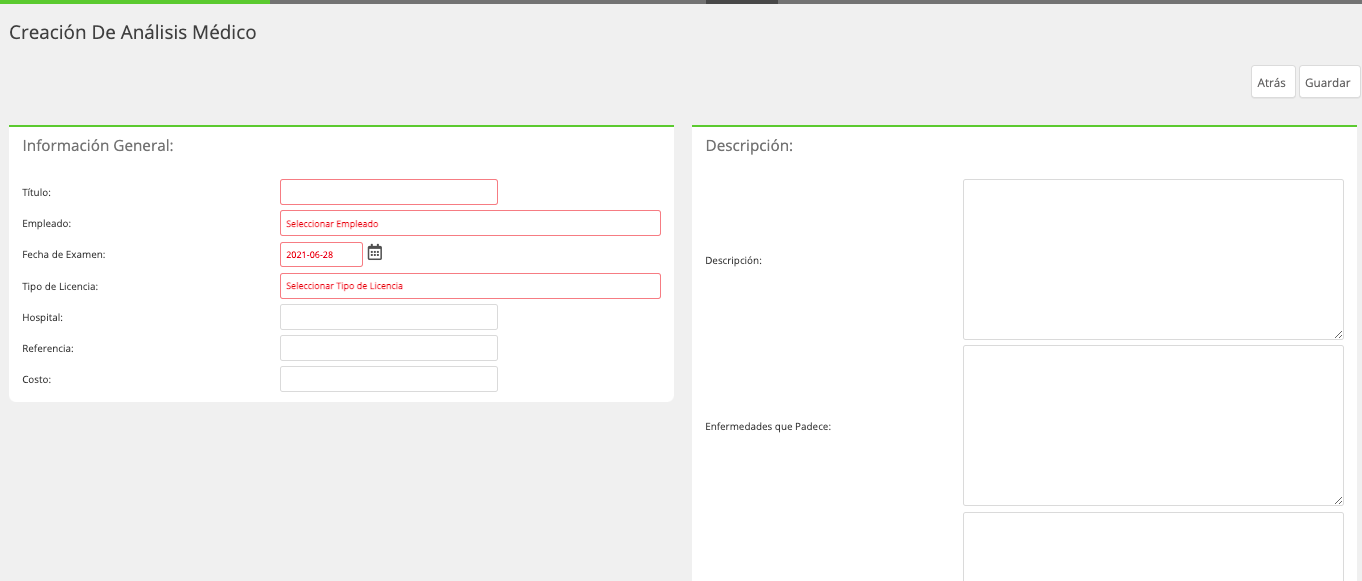Focus the Enfermedades que Padece text area
The height and width of the screenshot is (581, 1362).
pyautogui.click(x=1153, y=426)
